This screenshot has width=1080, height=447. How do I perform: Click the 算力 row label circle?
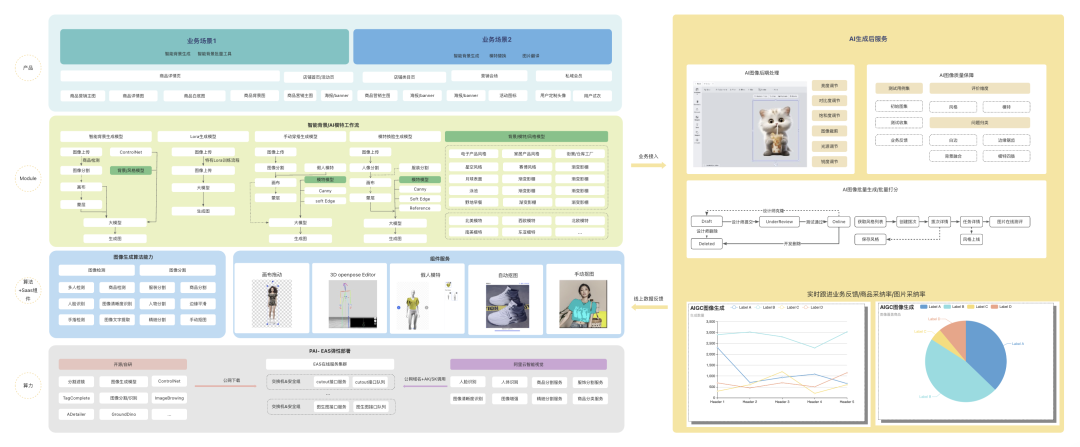tap(28, 386)
